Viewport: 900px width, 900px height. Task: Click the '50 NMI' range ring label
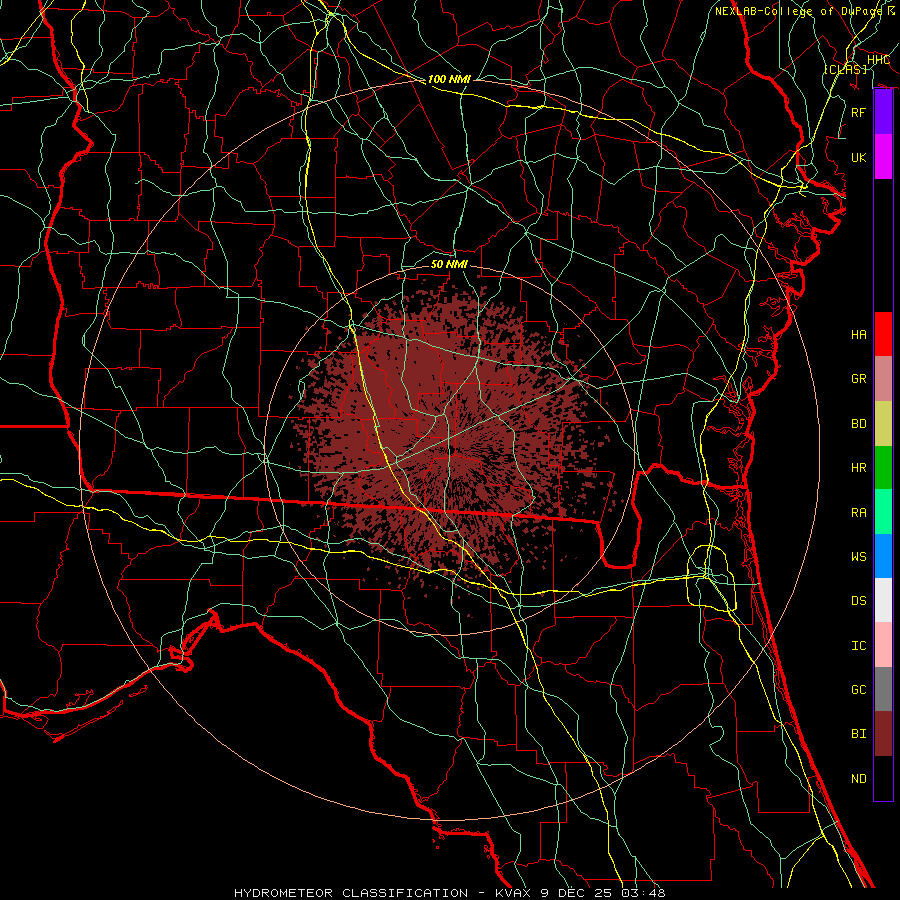click(x=449, y=264)
